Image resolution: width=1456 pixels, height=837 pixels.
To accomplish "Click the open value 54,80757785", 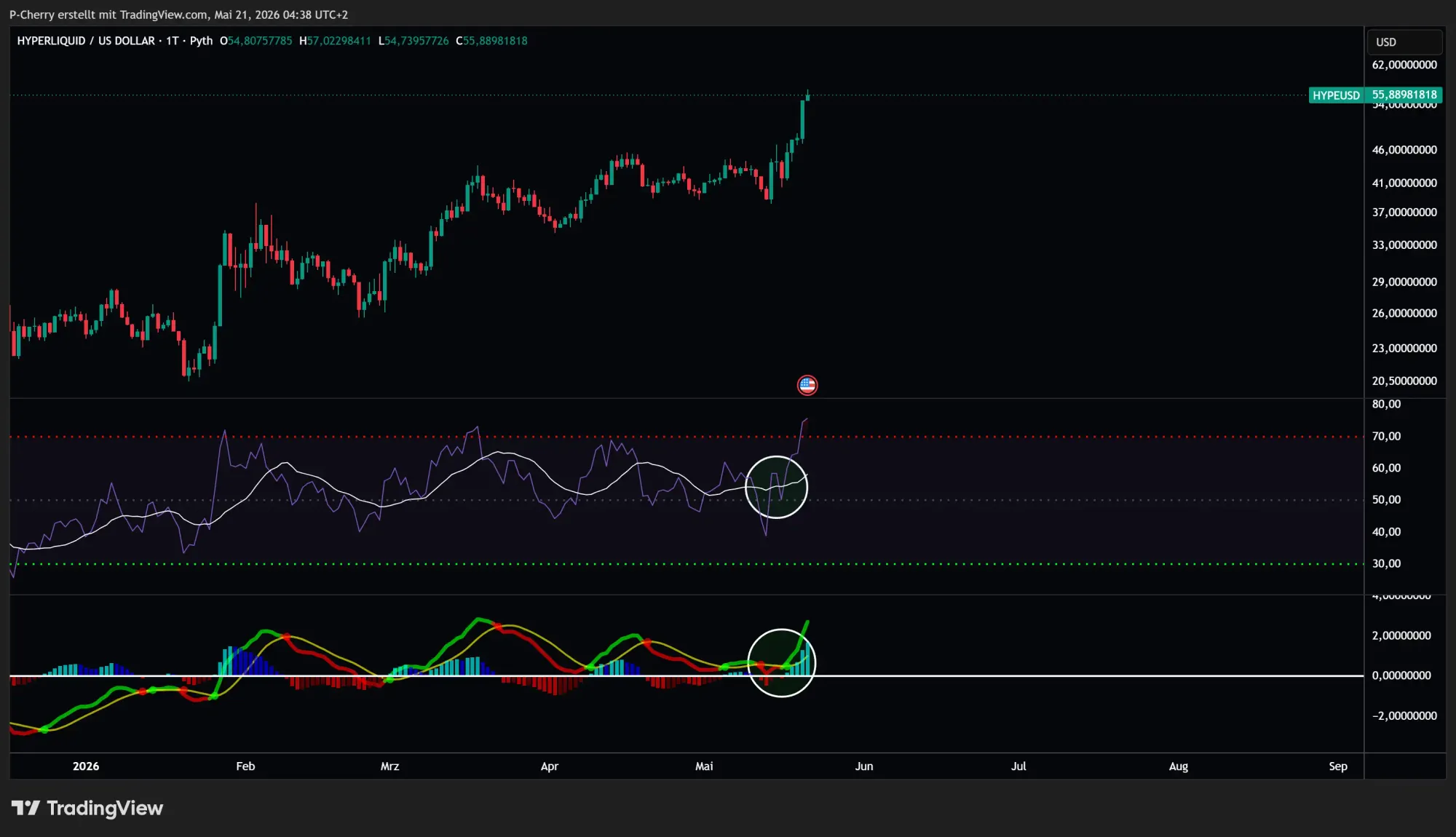I will [x=260, y=41].
